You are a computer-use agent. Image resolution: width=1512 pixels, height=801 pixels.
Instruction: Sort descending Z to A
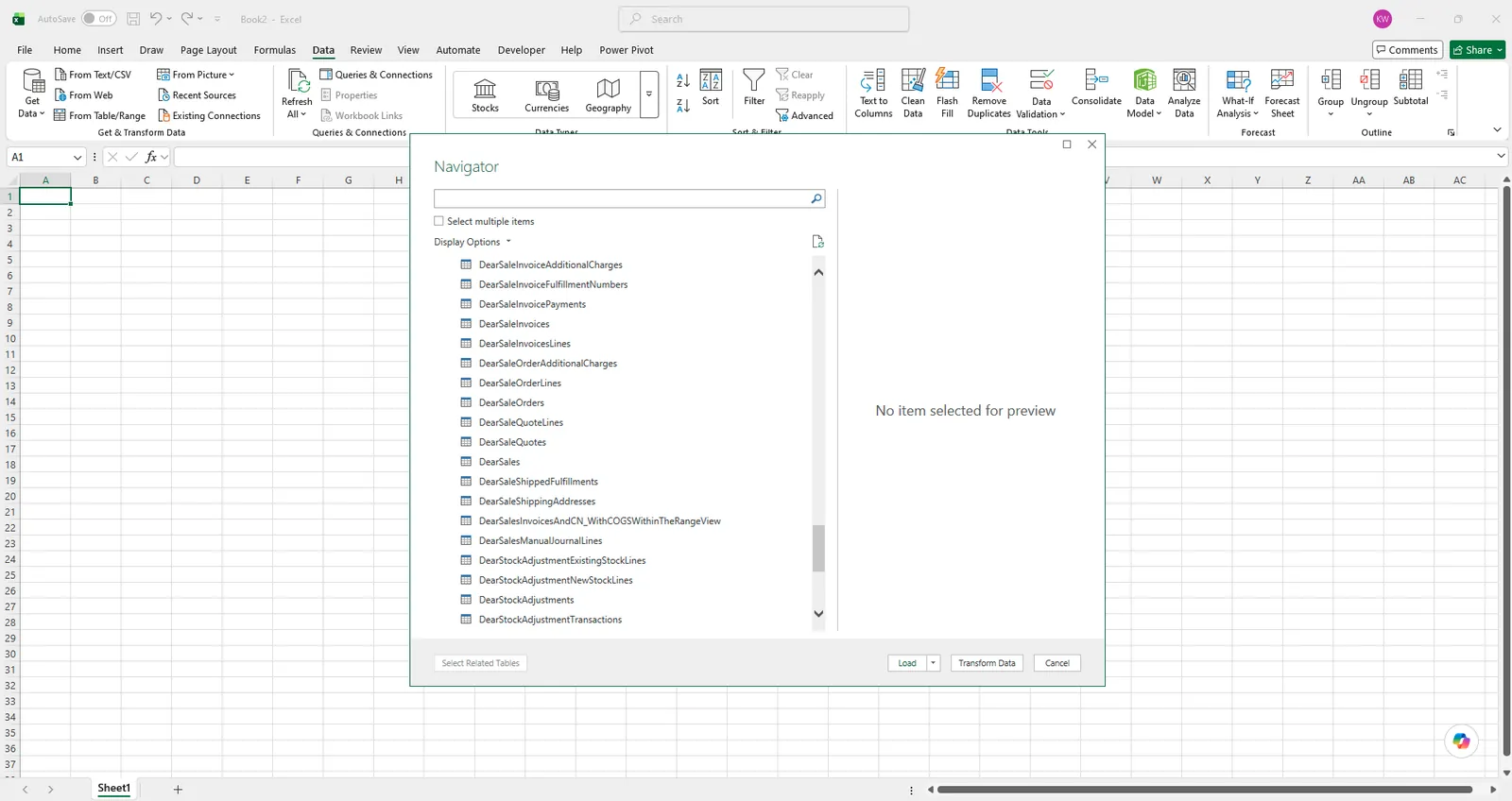683,106
